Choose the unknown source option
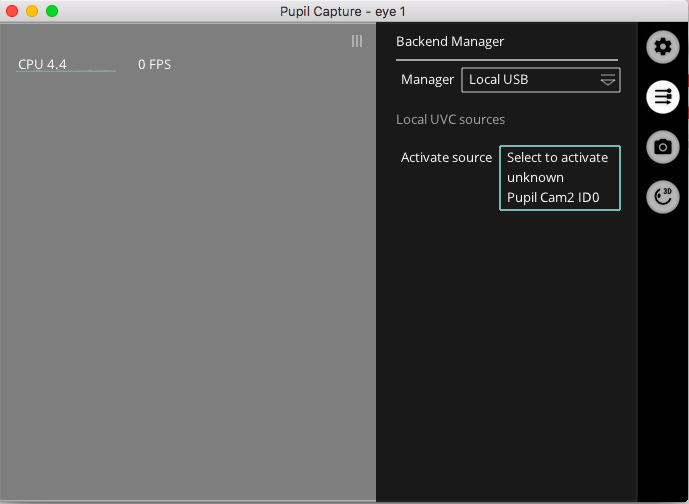Screen dimensions: 689x504 (x=535, y=178)
